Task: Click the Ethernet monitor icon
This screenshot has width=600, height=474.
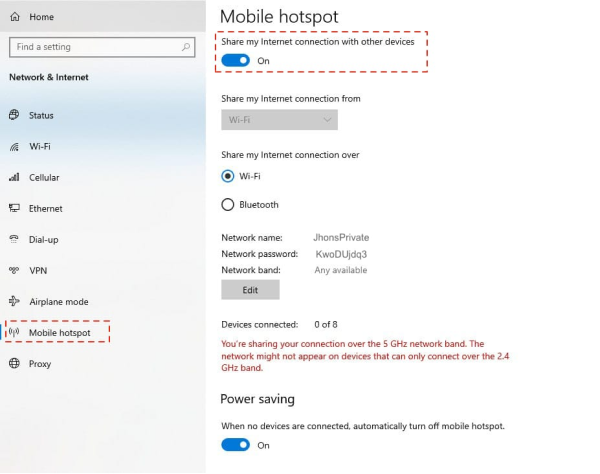Action: [x=14, y=208]
